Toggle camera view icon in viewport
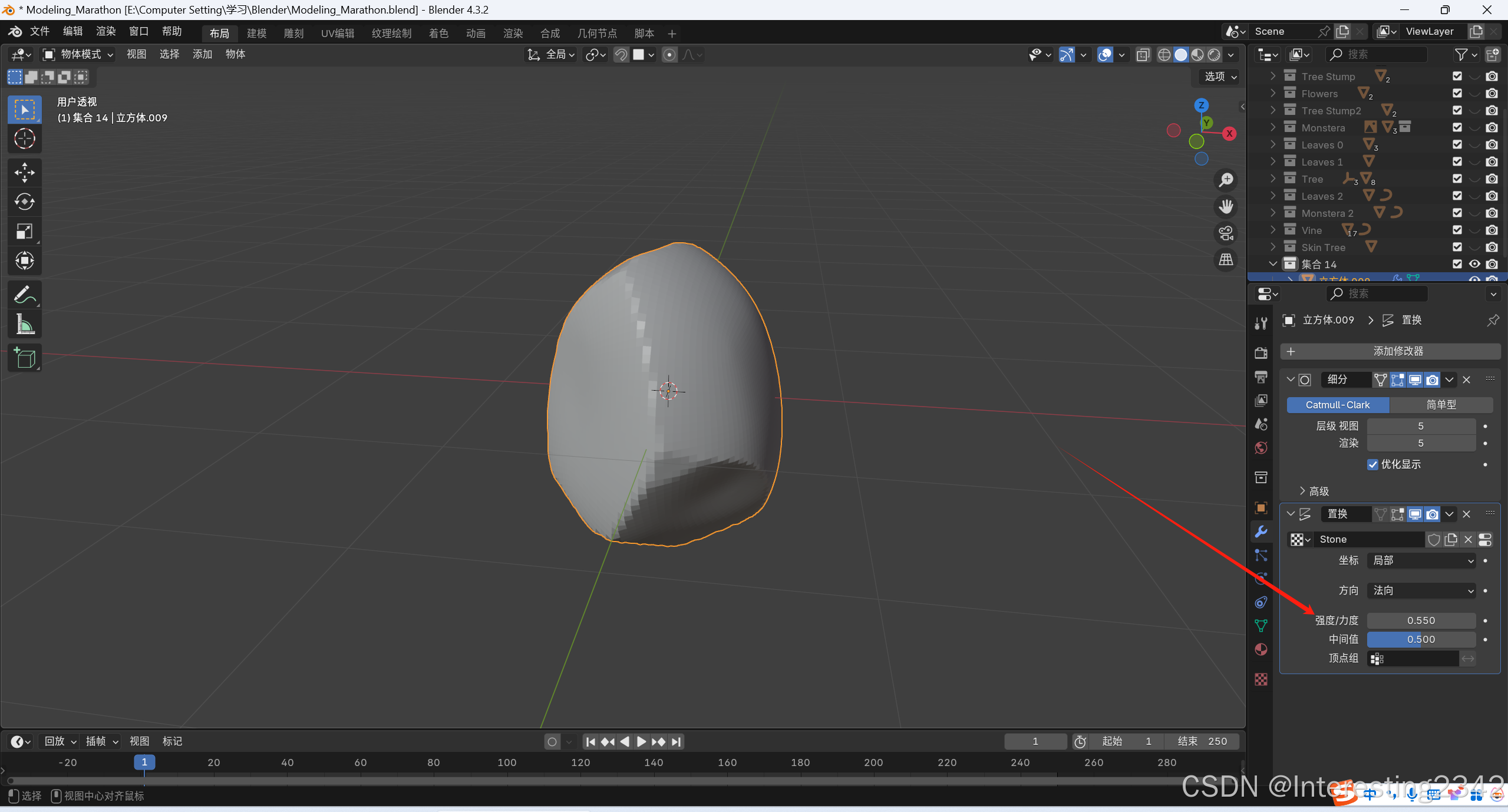The width and height of the screenshot is (1508, 812). [x=1226, y=233]
